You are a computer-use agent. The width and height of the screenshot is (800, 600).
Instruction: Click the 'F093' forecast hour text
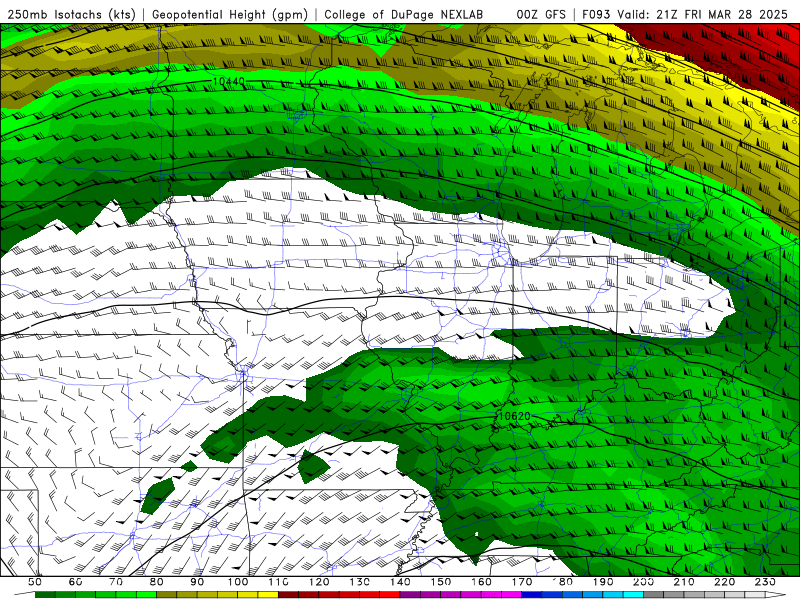click(596, 14)
